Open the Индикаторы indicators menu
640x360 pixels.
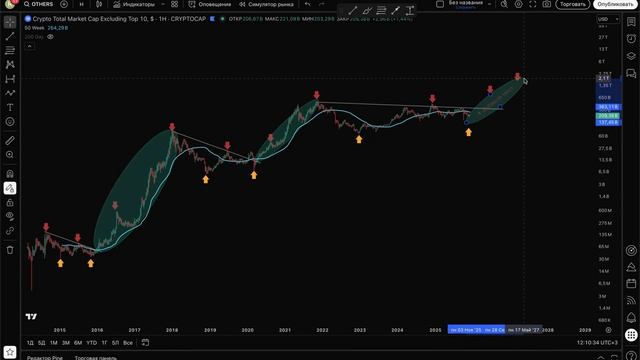tap(134, 4)
